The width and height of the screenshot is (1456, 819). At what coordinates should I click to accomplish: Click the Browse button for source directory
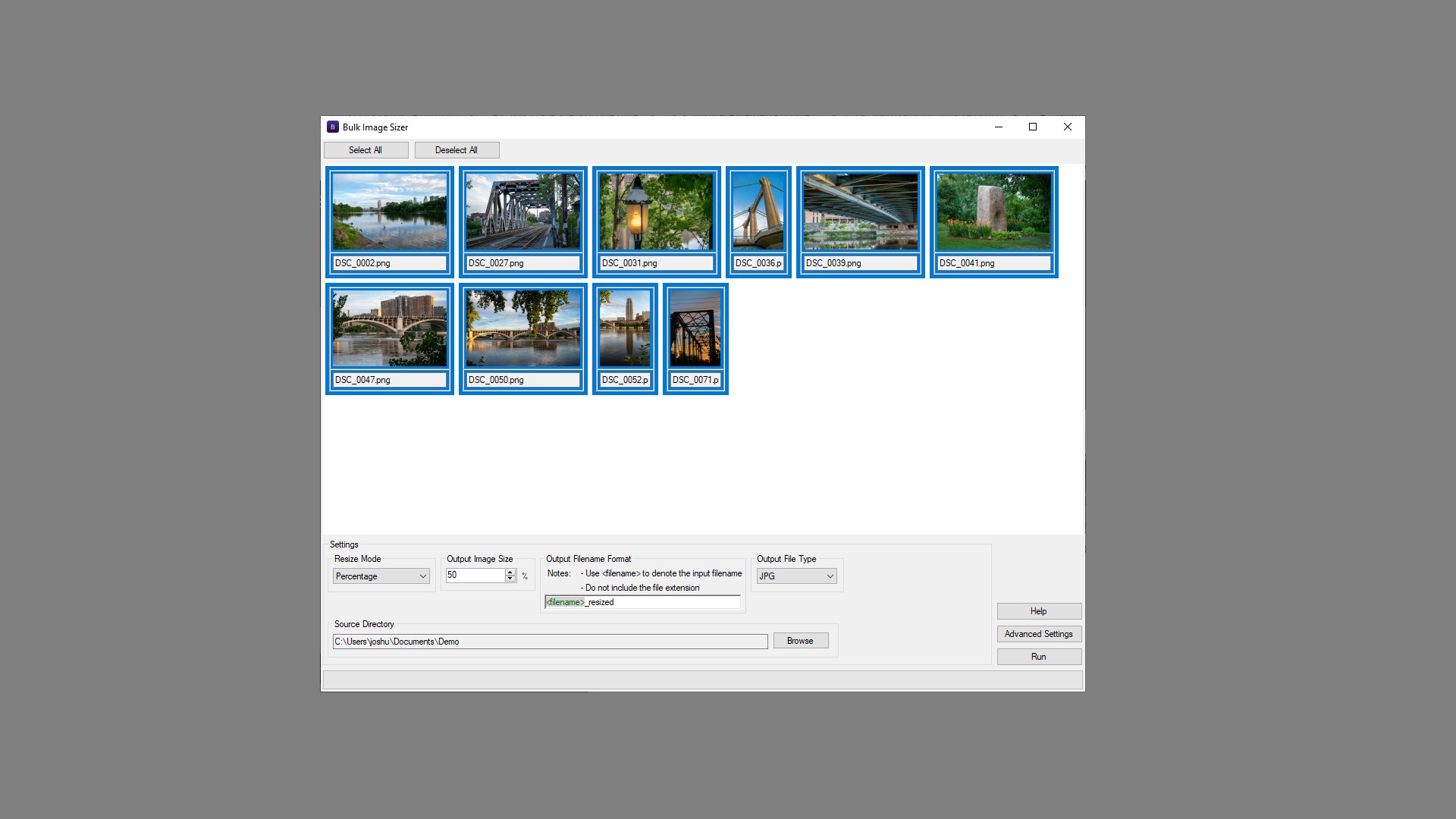800,641
